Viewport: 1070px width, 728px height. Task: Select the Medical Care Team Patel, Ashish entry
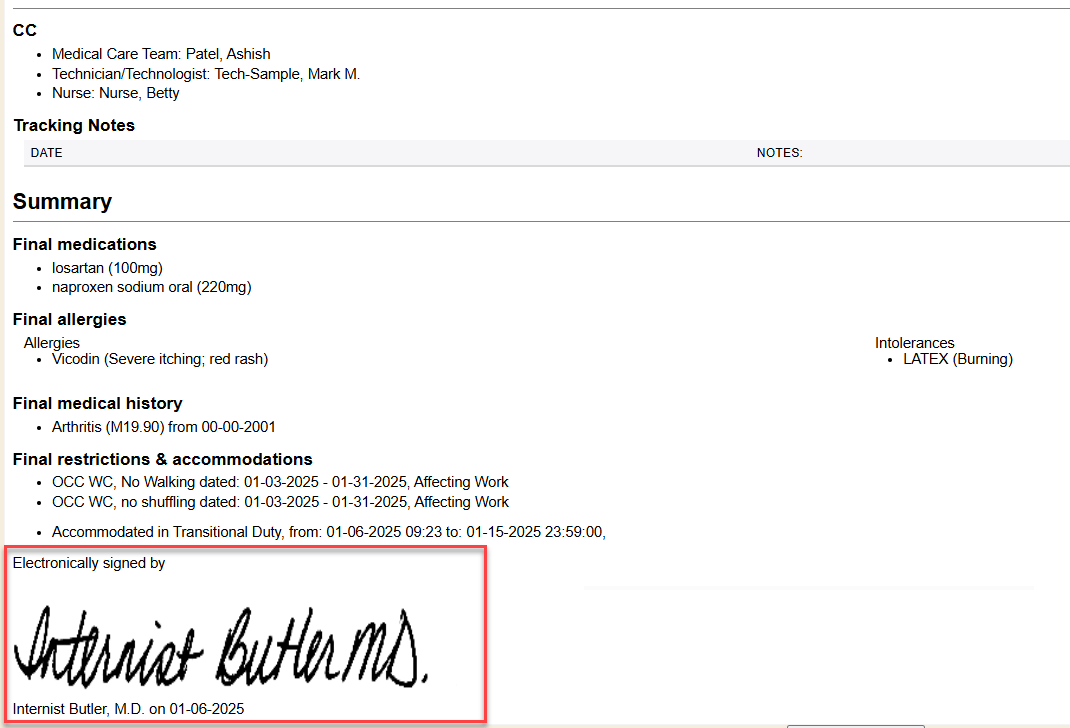(x=161, y=54)
